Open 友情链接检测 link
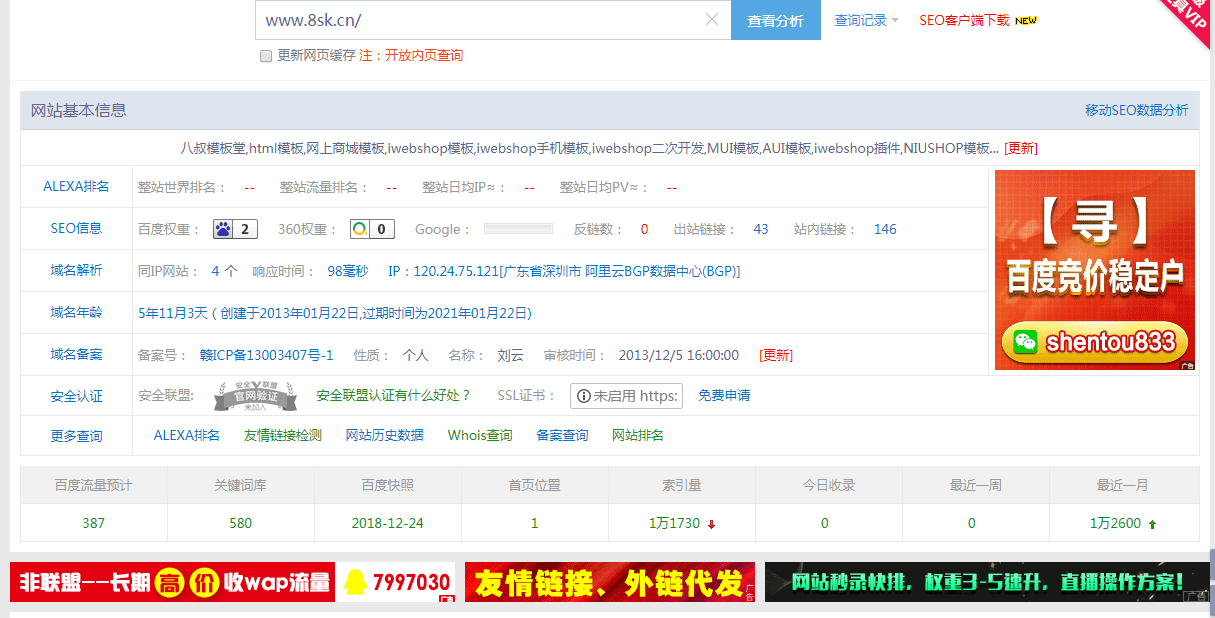 (283, 436)
